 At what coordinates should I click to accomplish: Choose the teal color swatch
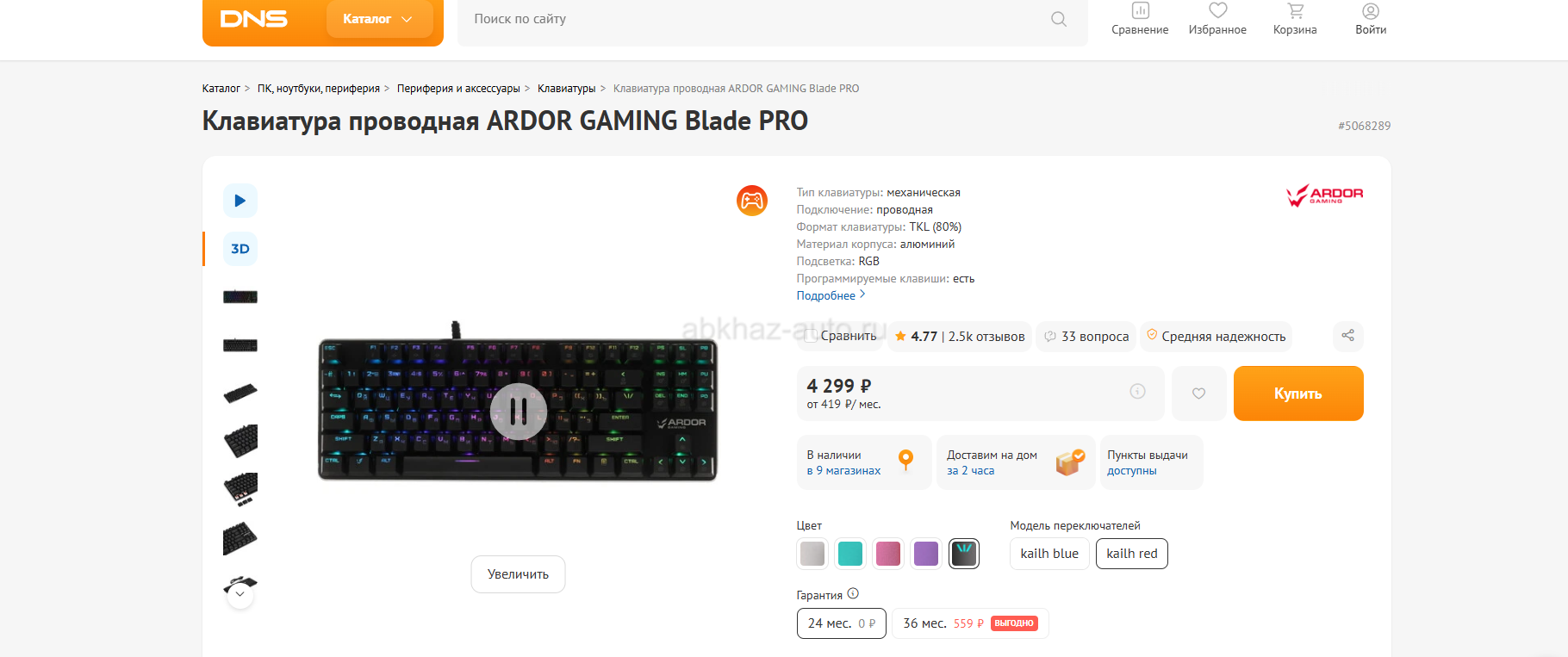(x=850, y=554)
